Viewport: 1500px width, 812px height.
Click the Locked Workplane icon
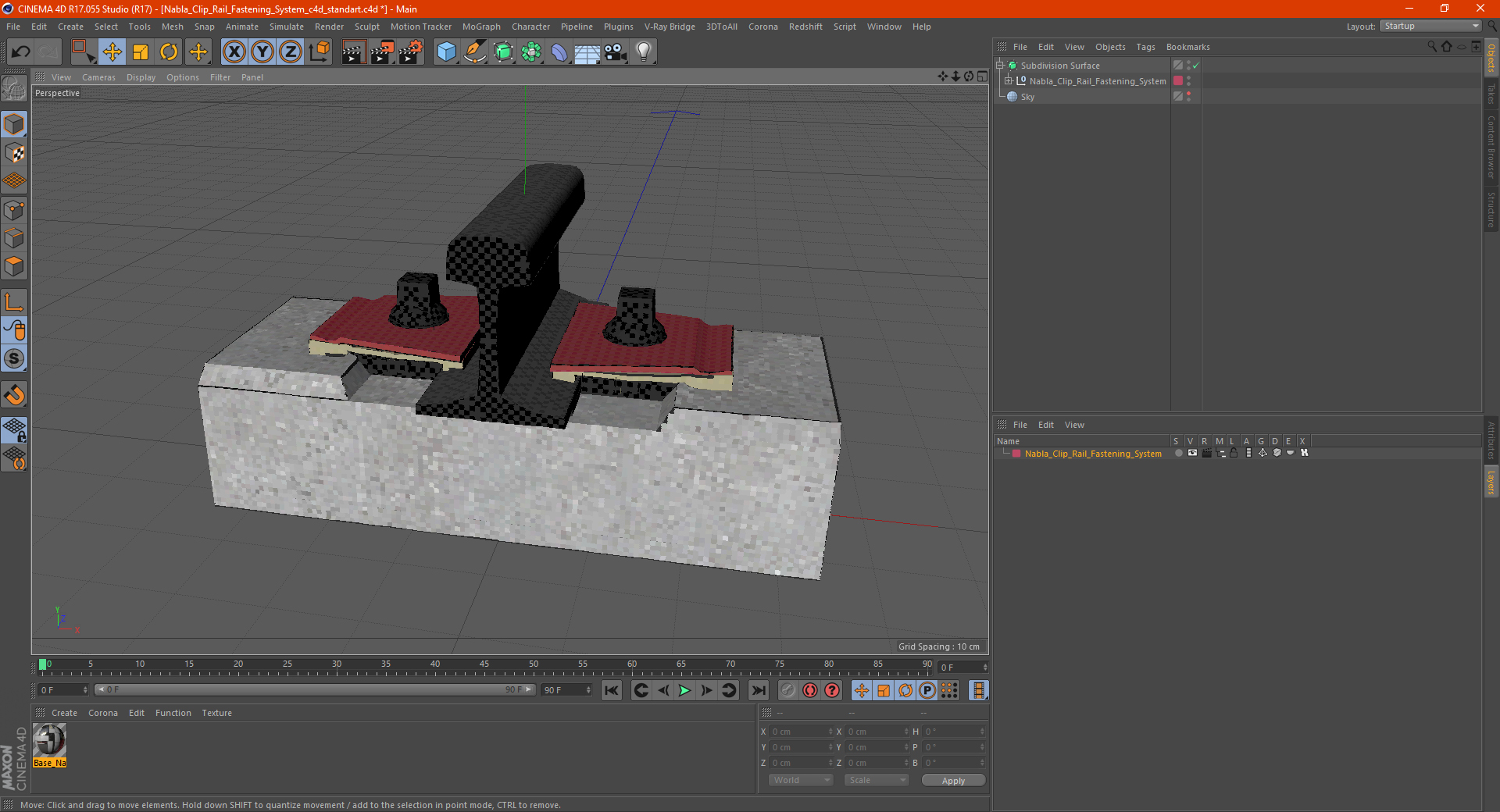pos(14,429)
